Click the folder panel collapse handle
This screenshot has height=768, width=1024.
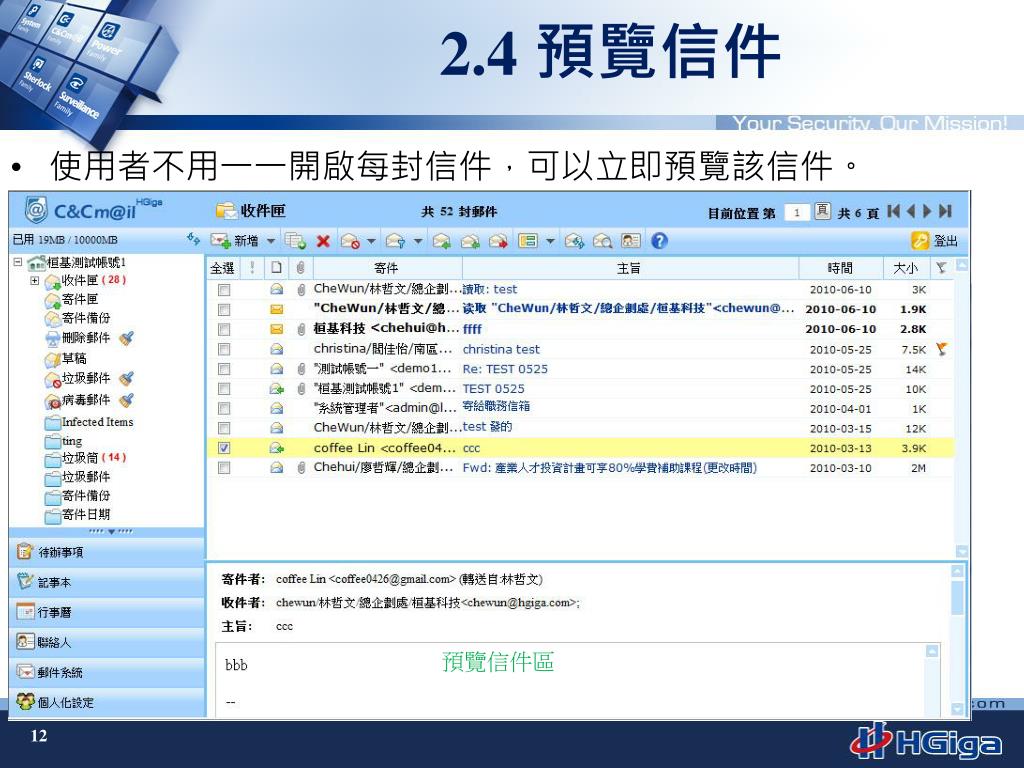(110, 532)
